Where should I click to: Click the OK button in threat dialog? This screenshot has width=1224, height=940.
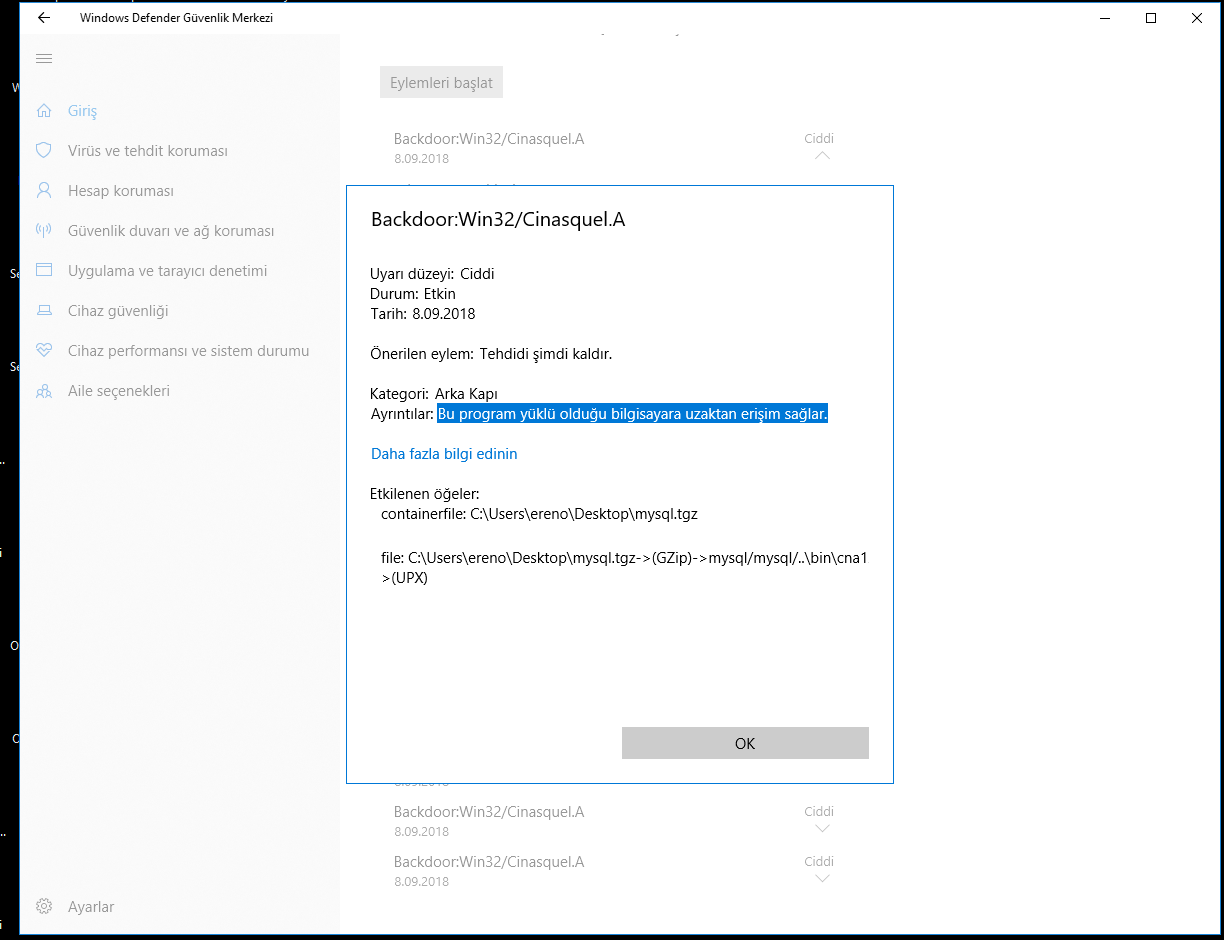click(x=745, y=743)
